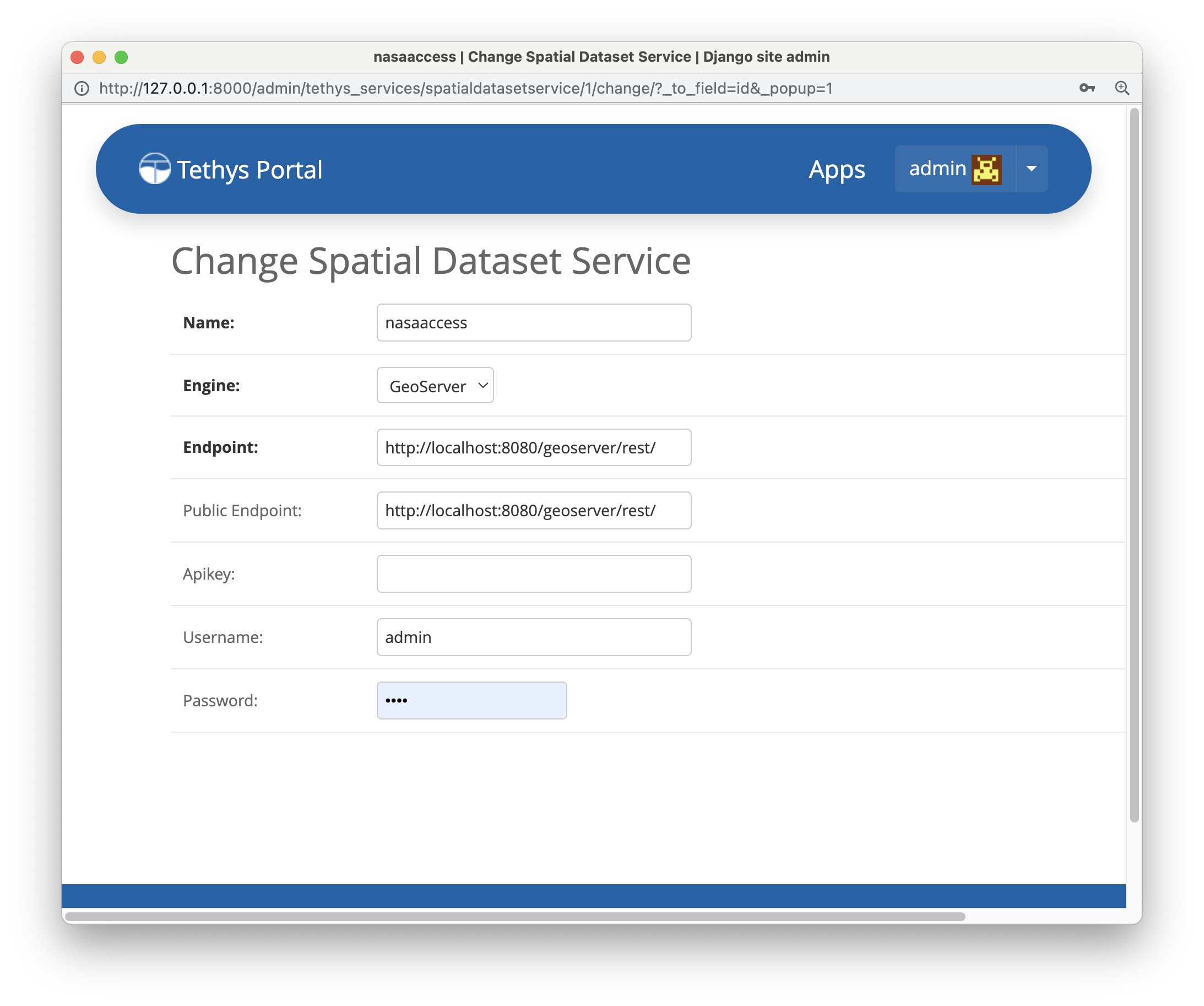Image resolution: width=1204 pixels, height=1006 pixels.
Task: Click the Tethys Portal globe logo
Action: tap(155, 169)
